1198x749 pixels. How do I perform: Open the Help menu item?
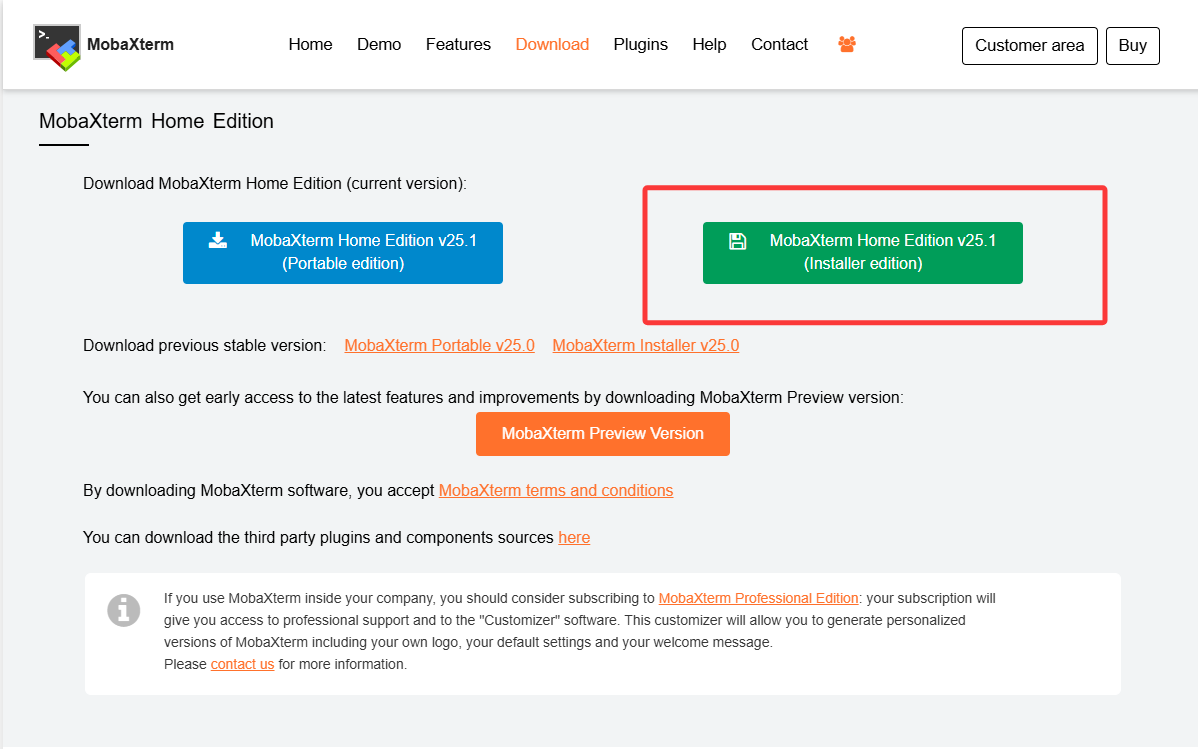click(709, 44)
